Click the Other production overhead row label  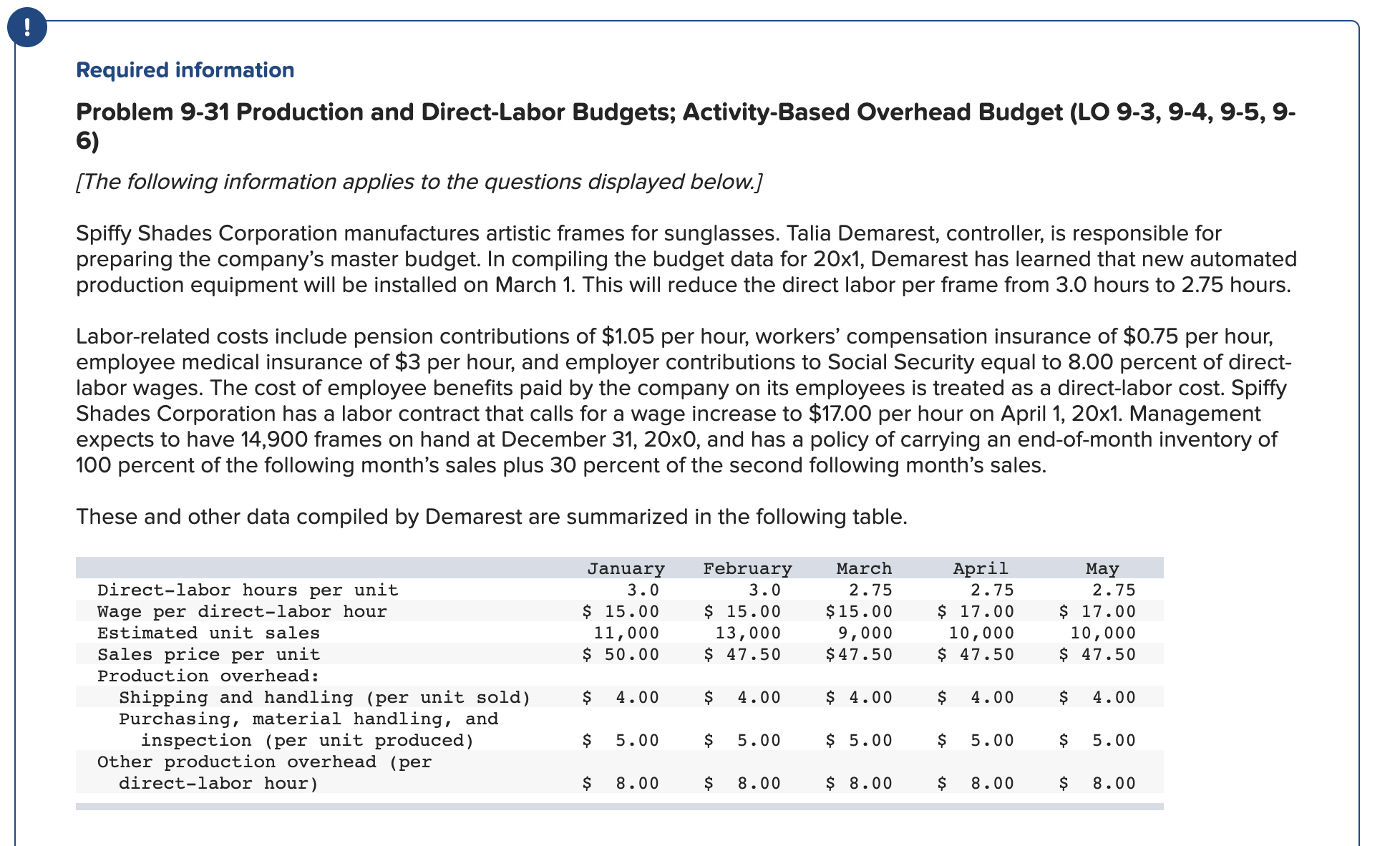[x=266, y=762]
